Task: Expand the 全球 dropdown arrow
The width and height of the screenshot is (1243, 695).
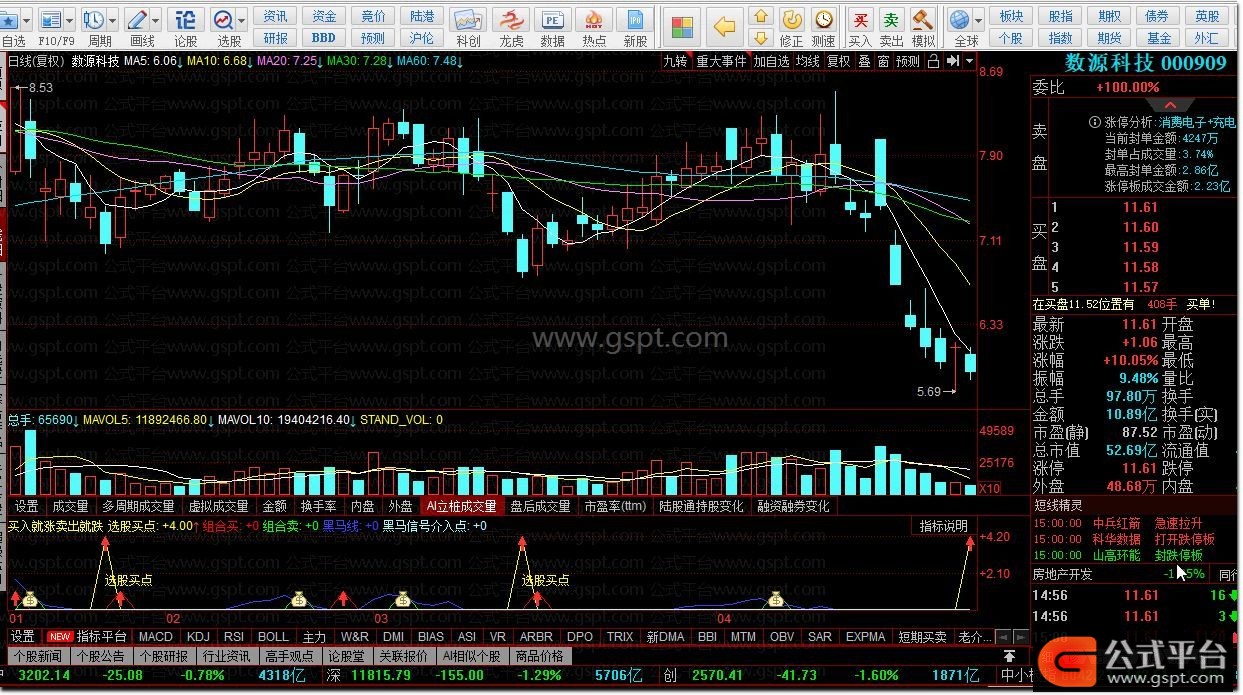Action: (x=978, y=20)
